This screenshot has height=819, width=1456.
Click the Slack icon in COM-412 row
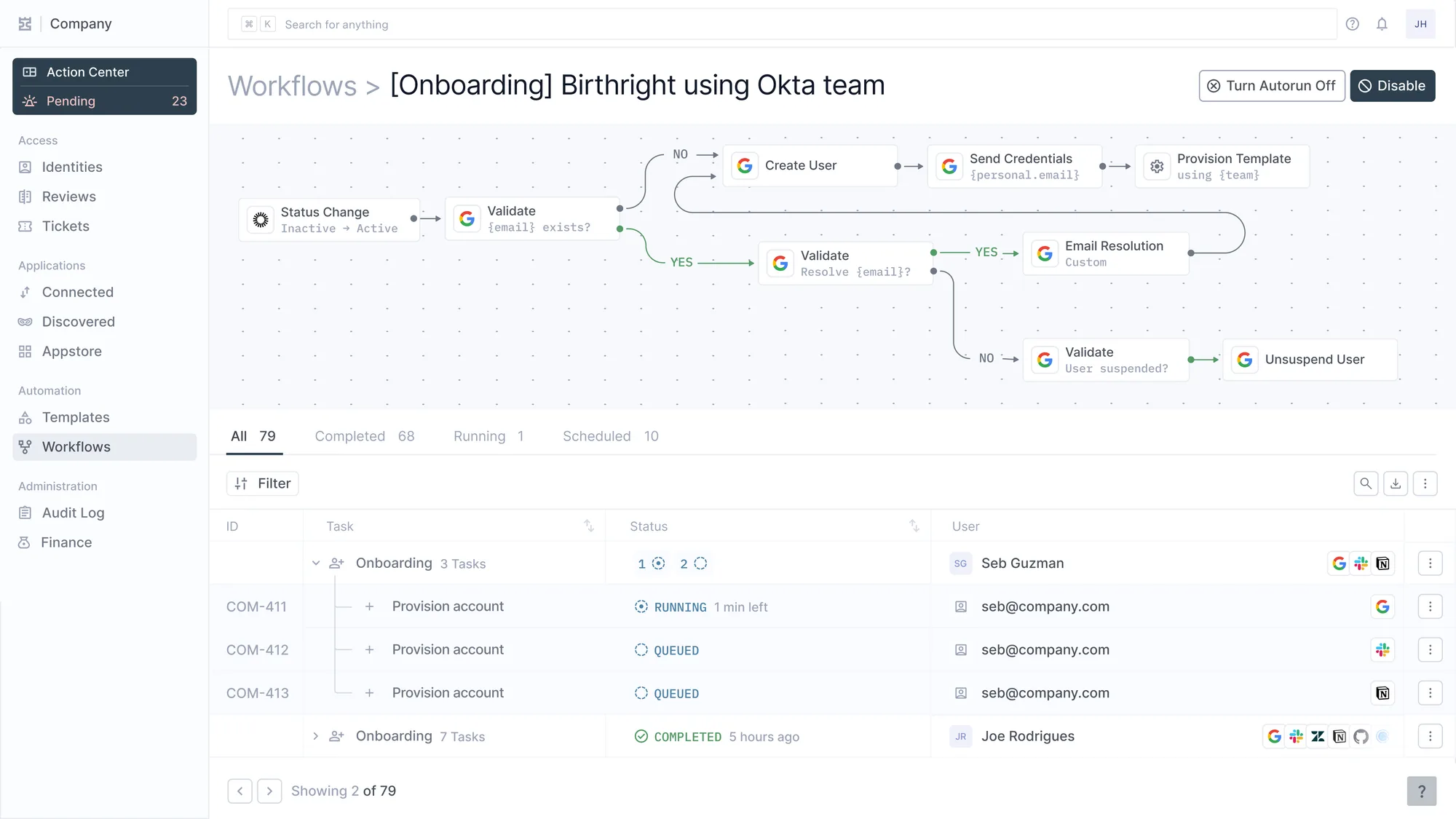[1382, 649]
